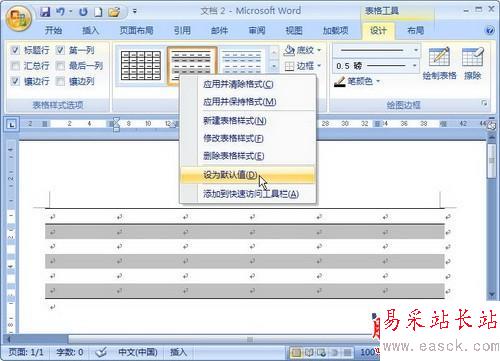This screenshot has width=500, height=361.
Task: Open the 0.5 磅 pen weight dropdown
Action: coord(415,66)
